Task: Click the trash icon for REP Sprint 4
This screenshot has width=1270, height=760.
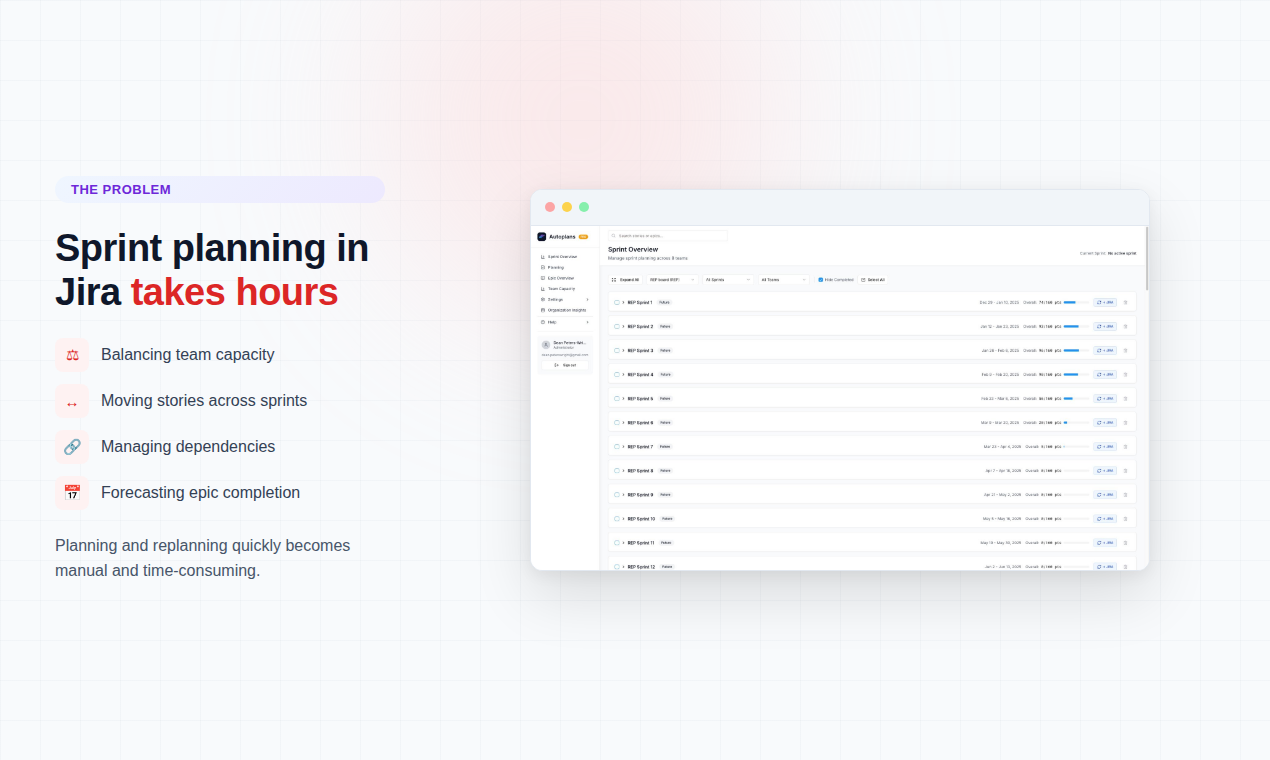Action: pos(1125,374)
